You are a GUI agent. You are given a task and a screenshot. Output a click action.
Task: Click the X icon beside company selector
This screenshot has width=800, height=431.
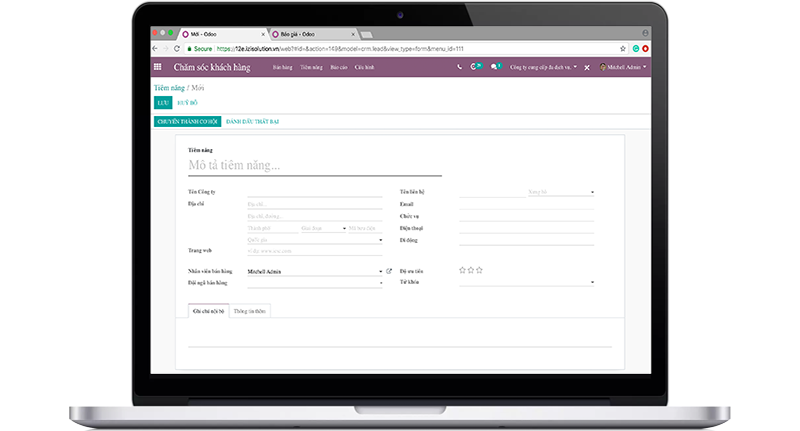pyautogui.click(x=587, y=67)
